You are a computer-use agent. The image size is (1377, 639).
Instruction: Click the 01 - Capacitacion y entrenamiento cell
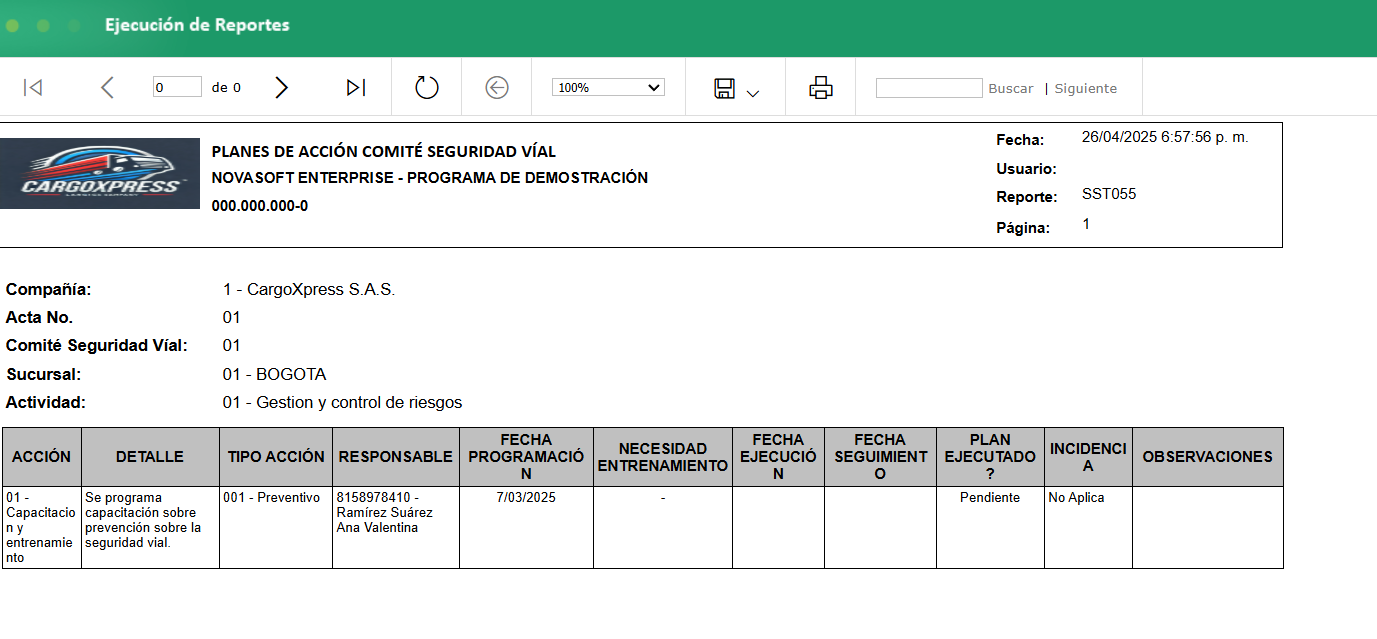(x=42, y=528)
